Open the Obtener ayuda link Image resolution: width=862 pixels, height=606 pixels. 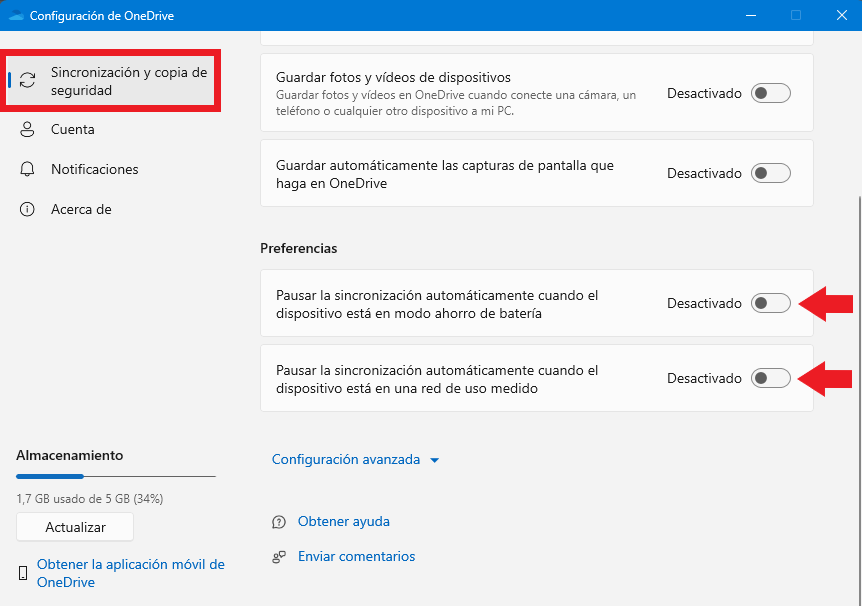pyautogui.click(x=344, y=521)
